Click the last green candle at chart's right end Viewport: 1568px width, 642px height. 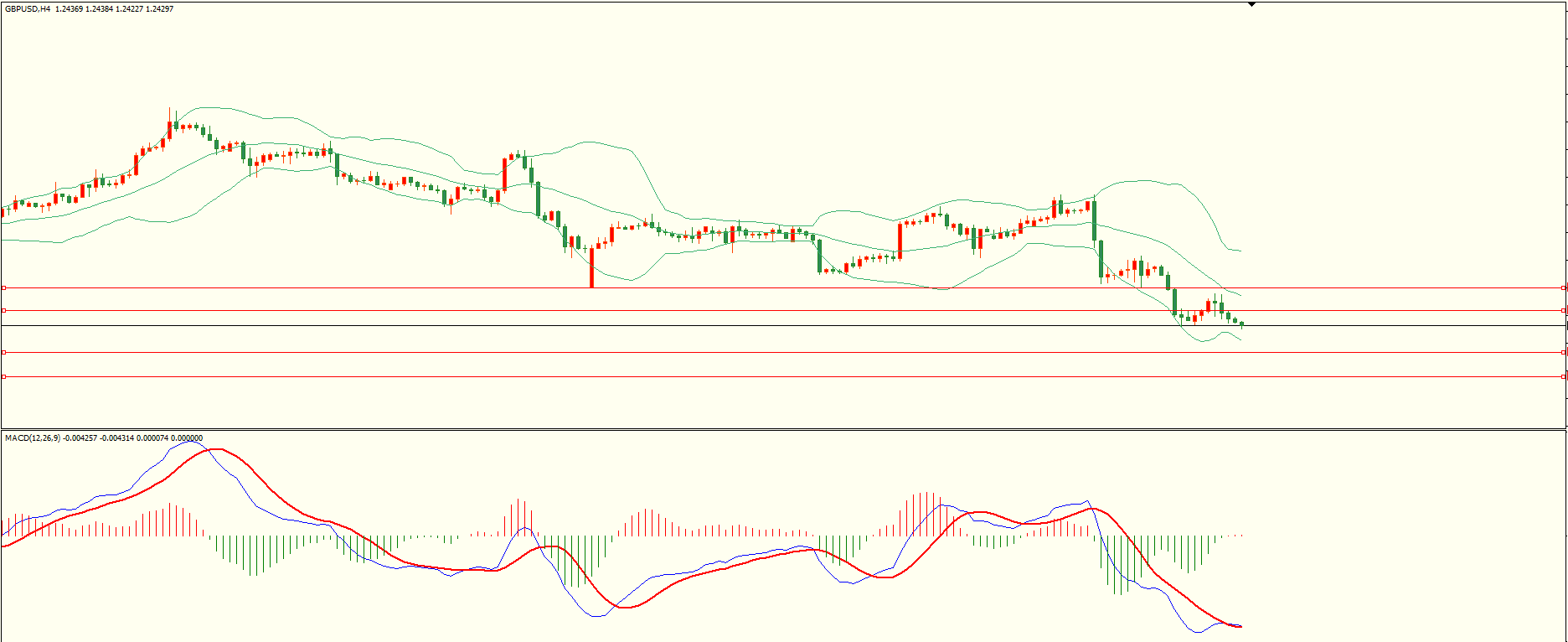pos(1241,324)
